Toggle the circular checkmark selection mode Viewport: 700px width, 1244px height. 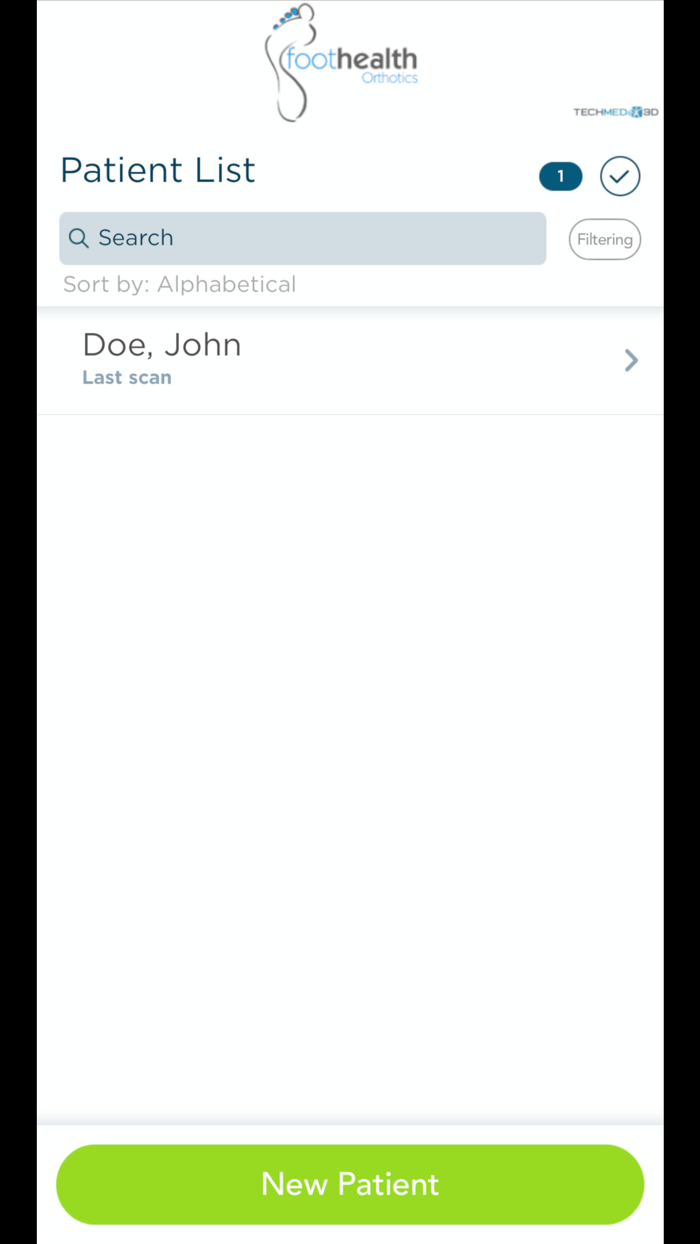(x=620, y=177)
